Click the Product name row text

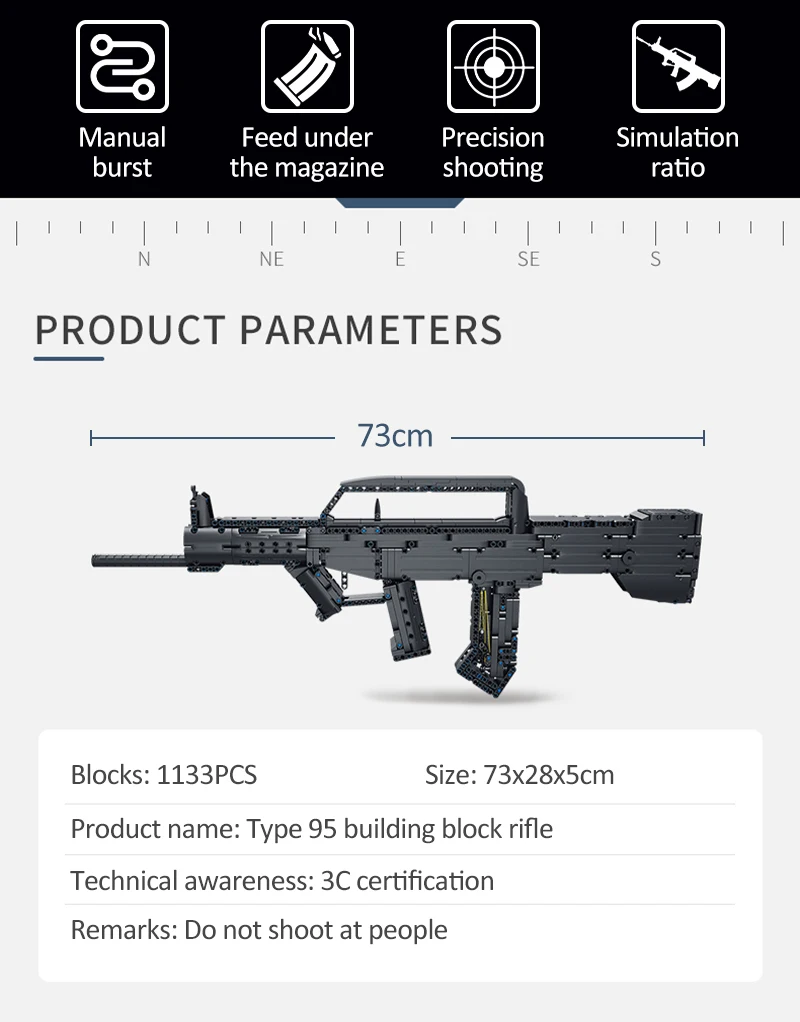coord(312,829)
